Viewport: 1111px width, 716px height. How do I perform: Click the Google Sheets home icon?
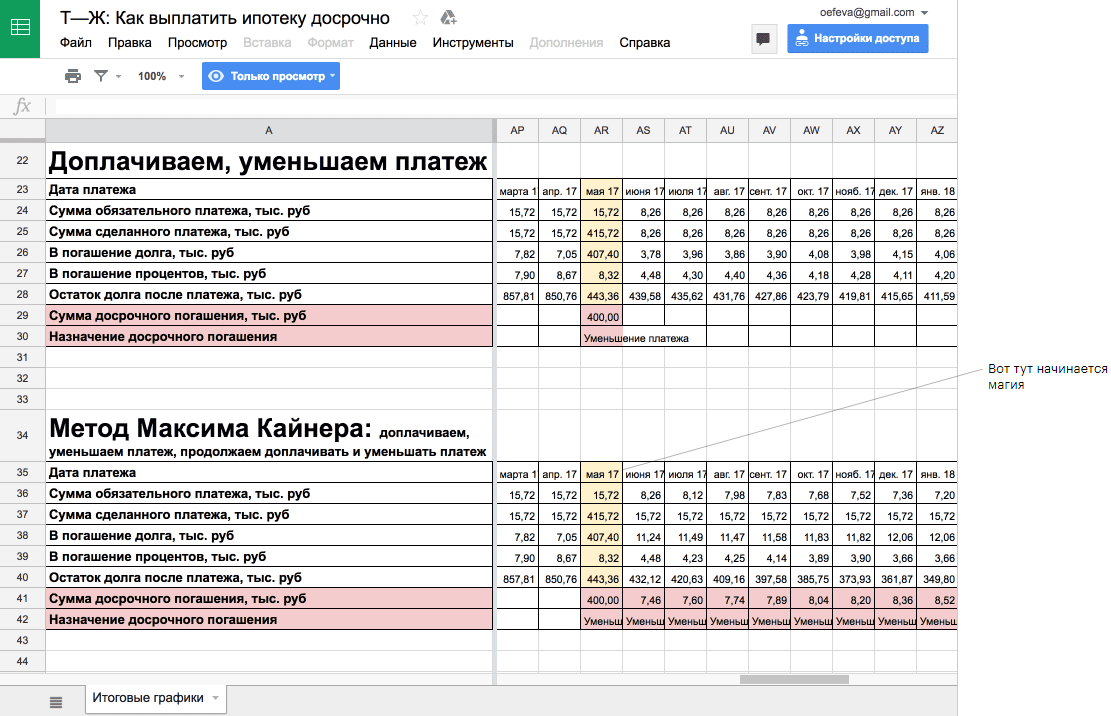(20, 29)
